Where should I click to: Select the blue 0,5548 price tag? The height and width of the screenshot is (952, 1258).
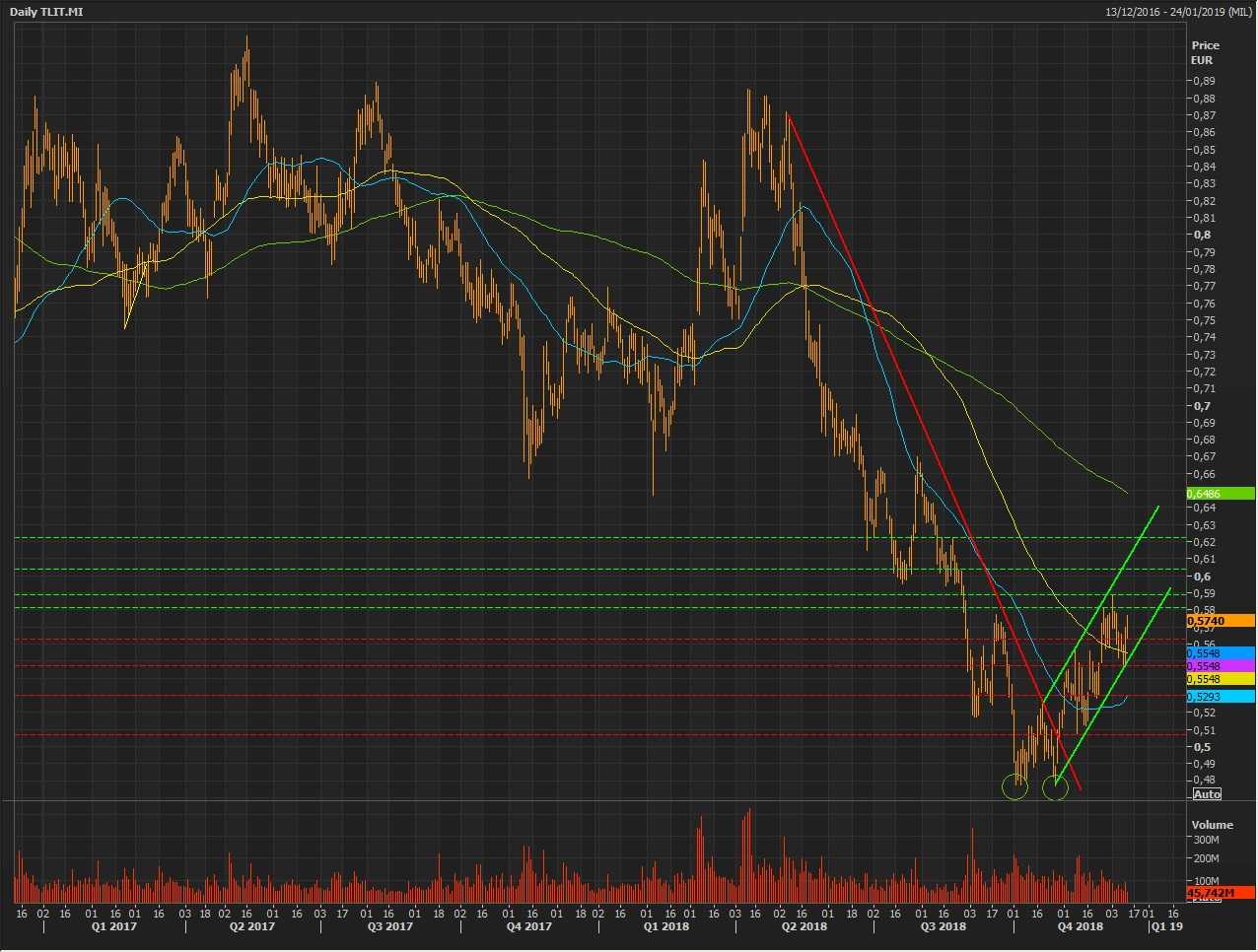(1221, 653)
